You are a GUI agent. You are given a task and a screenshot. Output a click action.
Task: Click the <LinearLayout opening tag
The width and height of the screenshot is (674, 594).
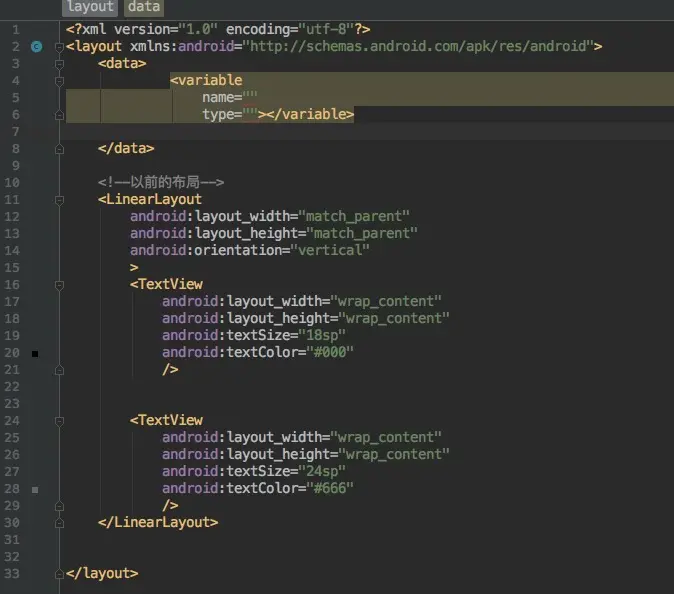pos(150,199)
